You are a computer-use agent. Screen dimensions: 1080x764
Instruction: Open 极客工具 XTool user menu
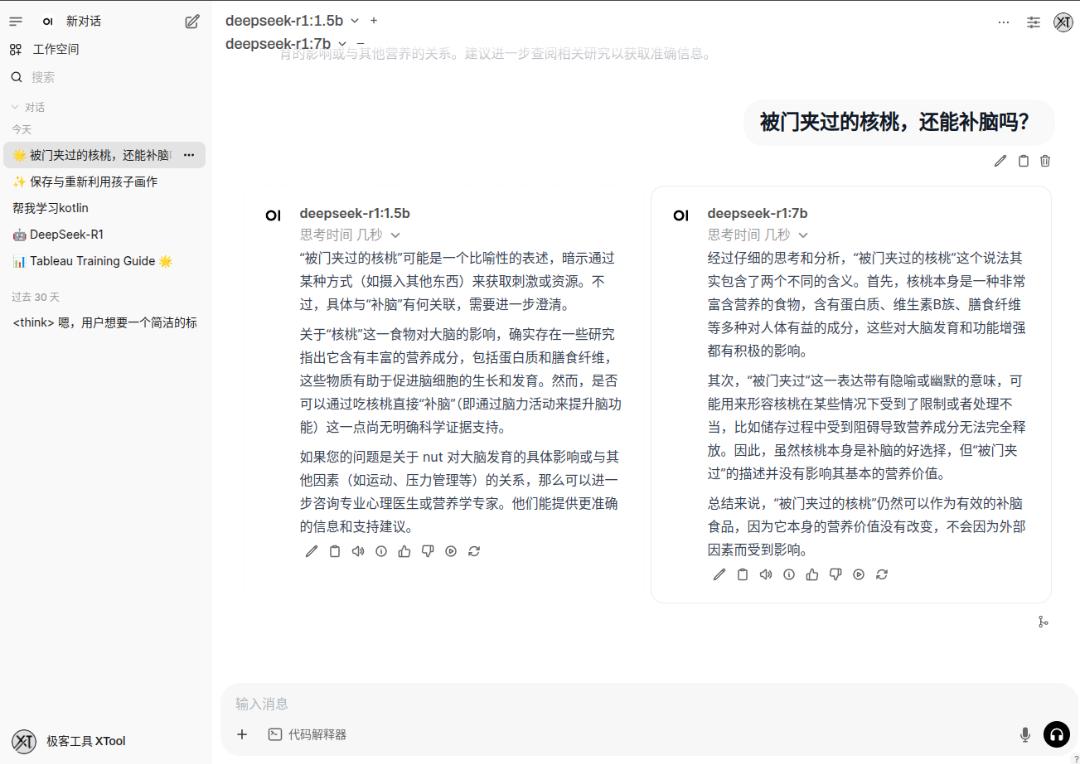click(69, 741)
